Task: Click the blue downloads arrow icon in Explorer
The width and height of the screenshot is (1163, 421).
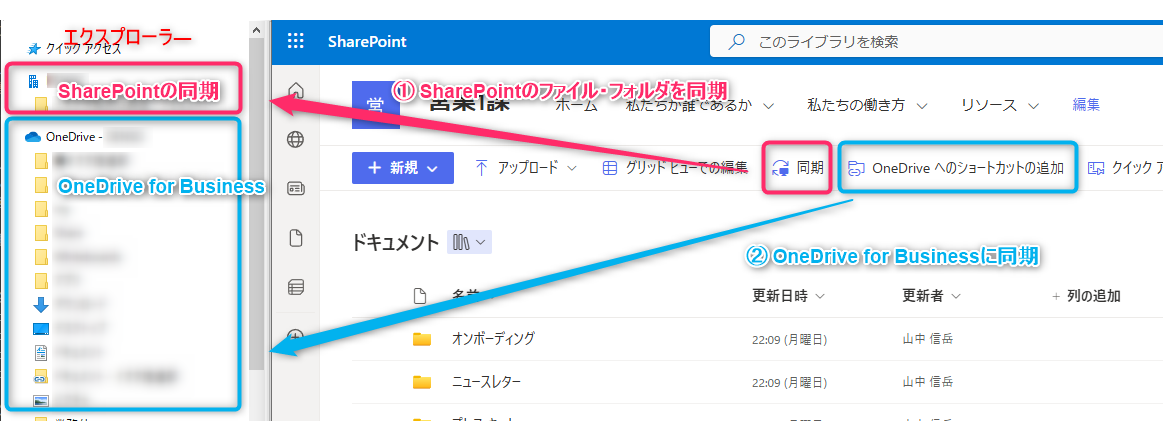Action: click(x=41, y=304)
